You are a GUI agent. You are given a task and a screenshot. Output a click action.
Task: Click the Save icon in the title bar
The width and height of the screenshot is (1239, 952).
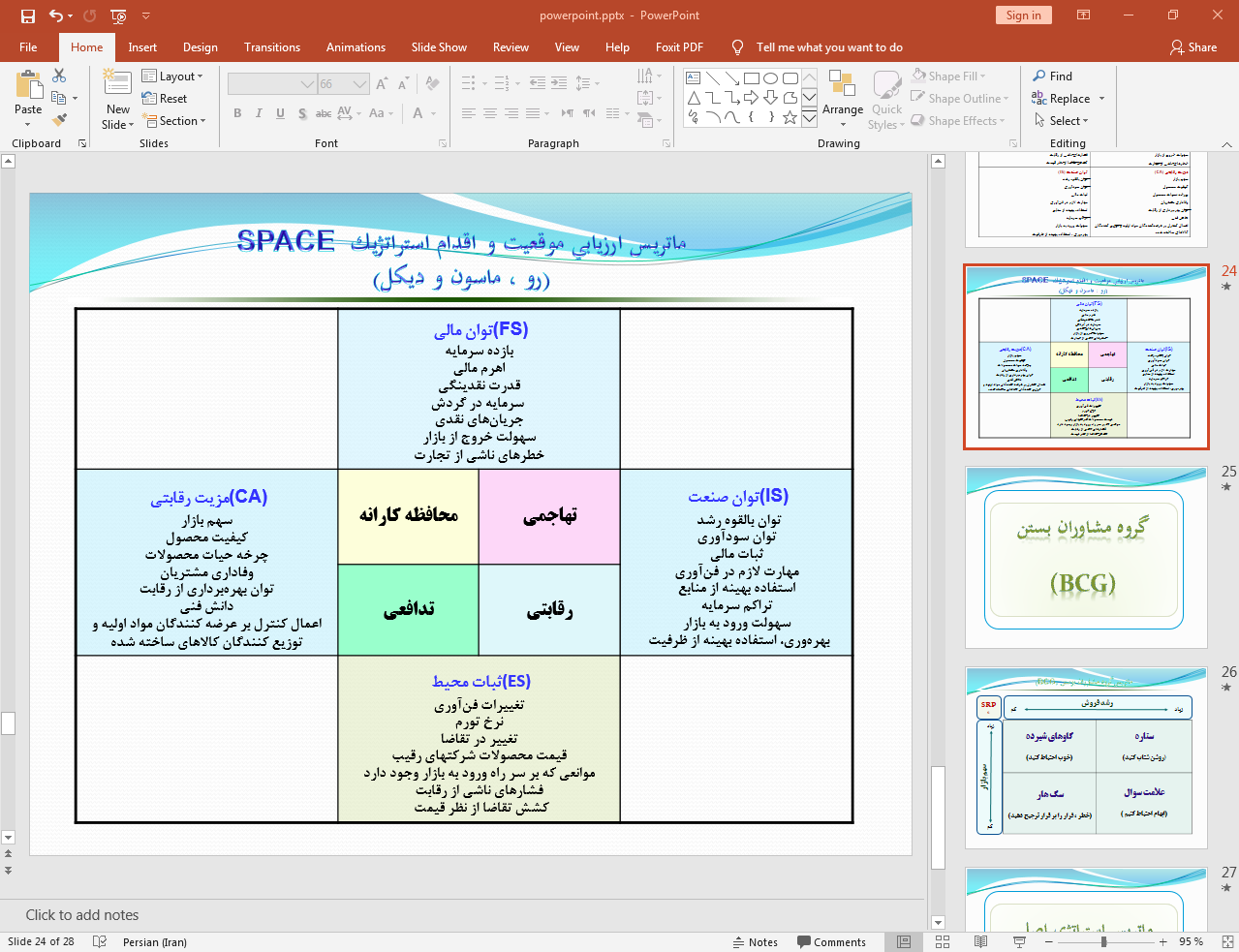coord(28,15)
